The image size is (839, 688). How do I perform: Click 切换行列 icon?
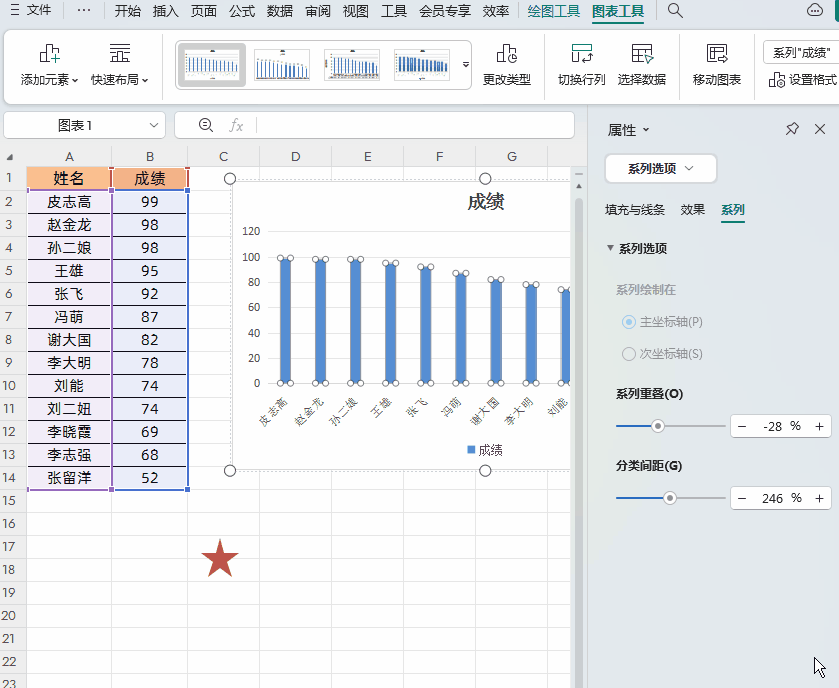582,65
